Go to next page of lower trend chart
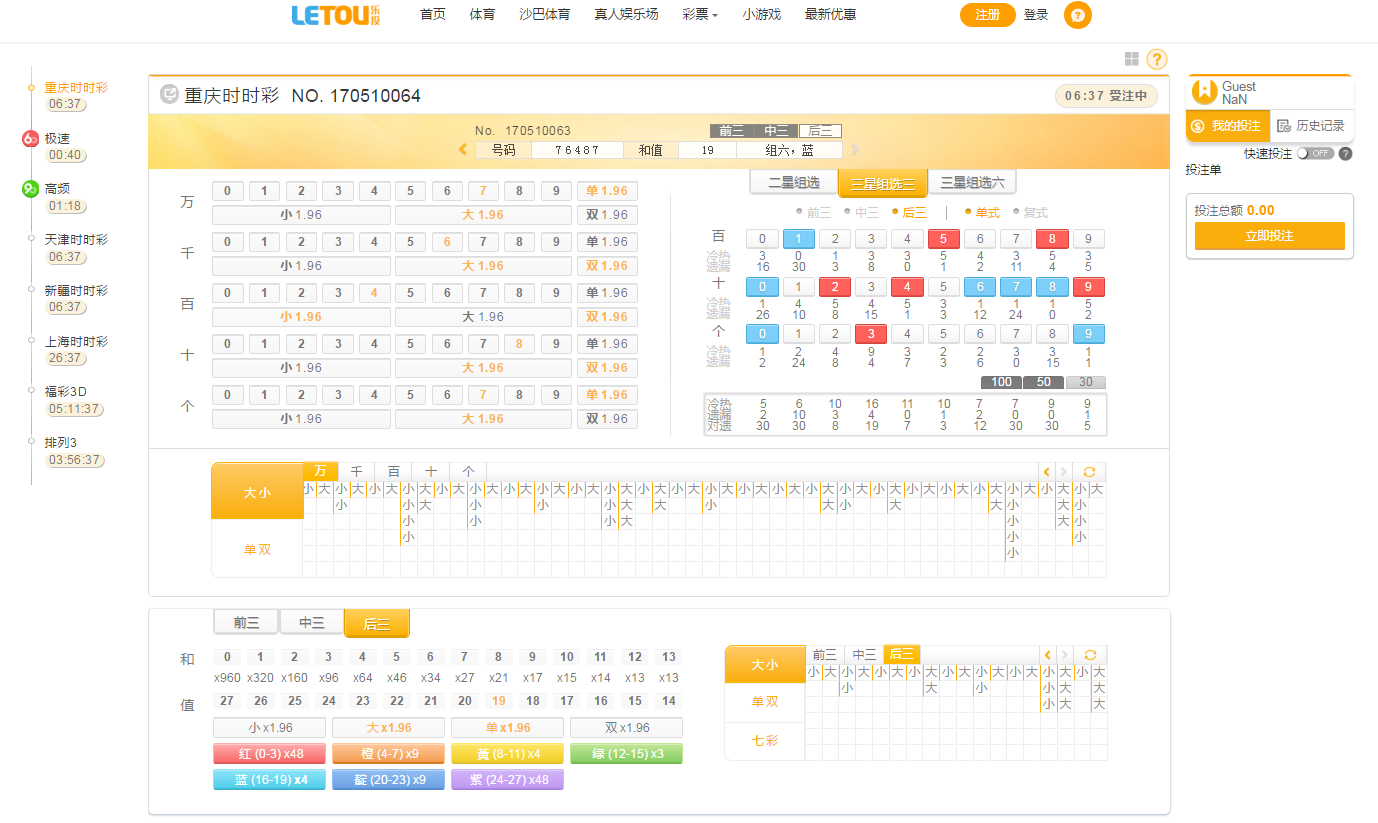The image size is (1378, 823). [x=1065, y=654]
